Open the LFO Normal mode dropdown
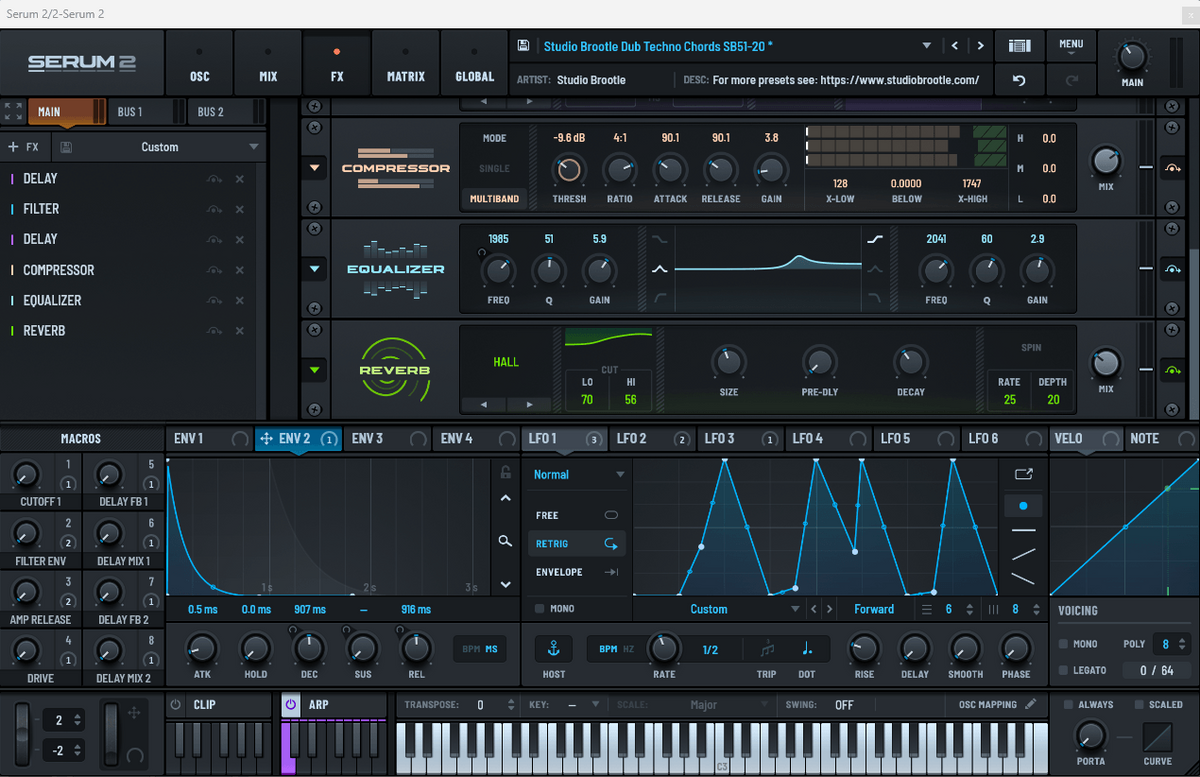The width and height of the screenshot is (1200, 777). 579,474
